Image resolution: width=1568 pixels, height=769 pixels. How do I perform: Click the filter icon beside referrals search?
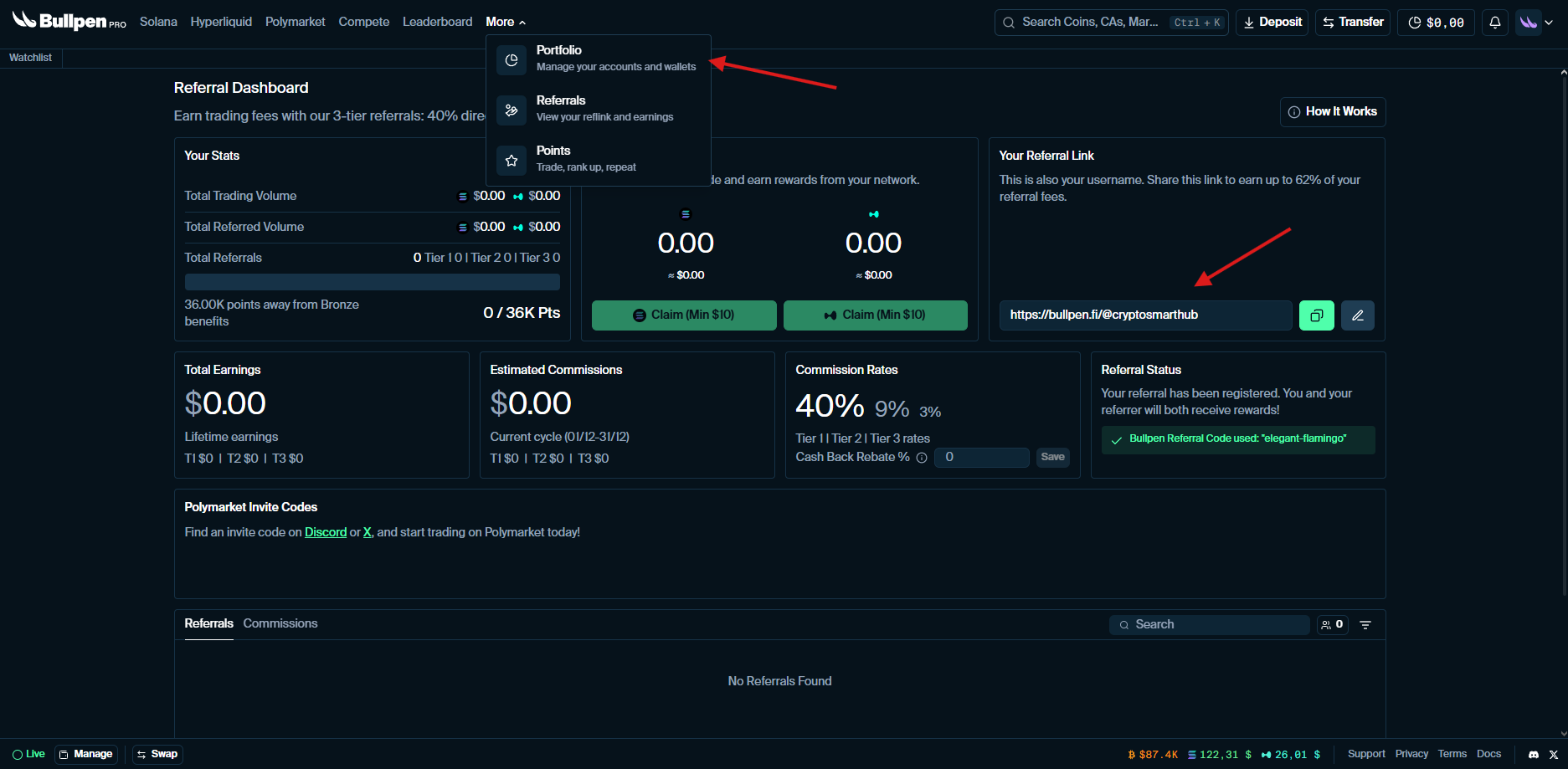pos(1365,625)
